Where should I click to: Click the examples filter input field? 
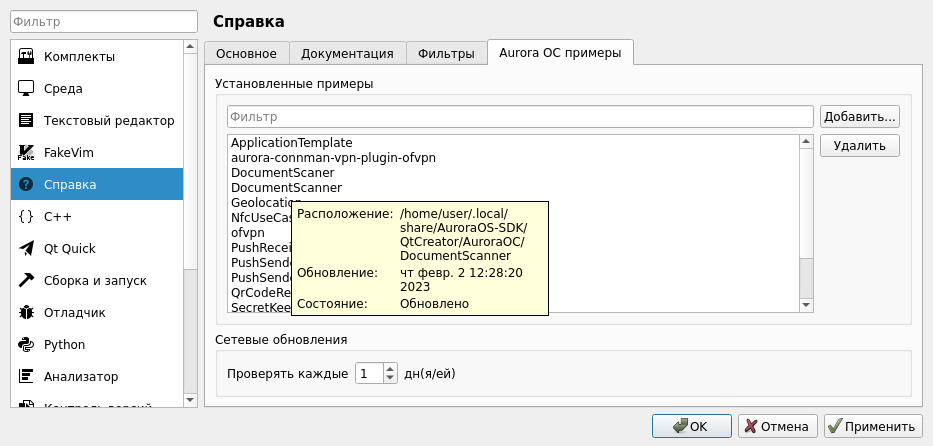(x=520, y=117)
